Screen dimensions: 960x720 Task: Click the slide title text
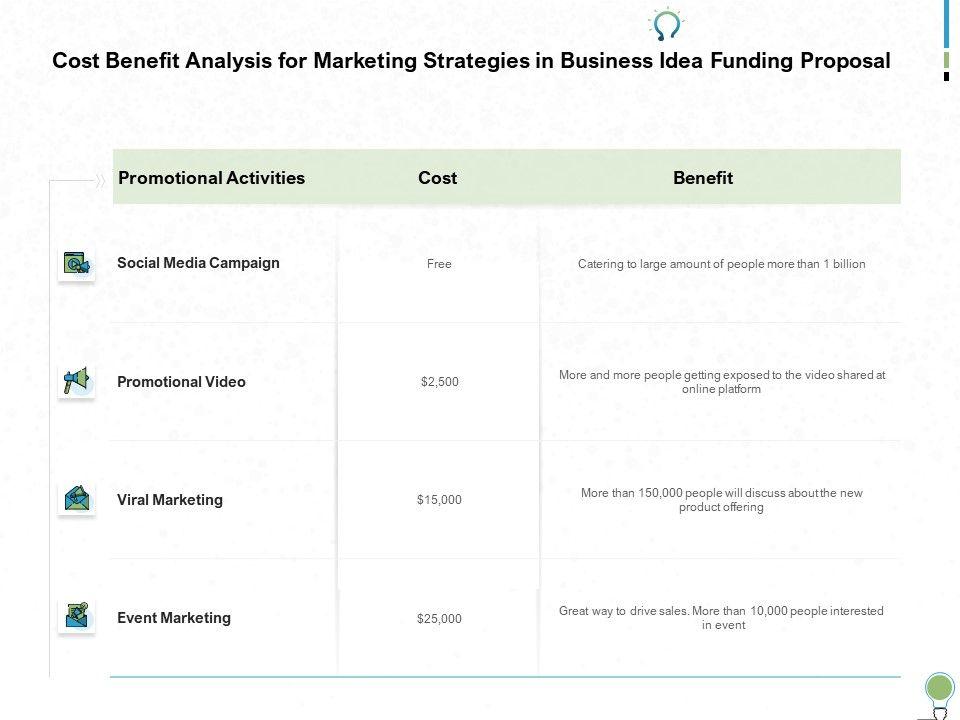tap(471, 61)
